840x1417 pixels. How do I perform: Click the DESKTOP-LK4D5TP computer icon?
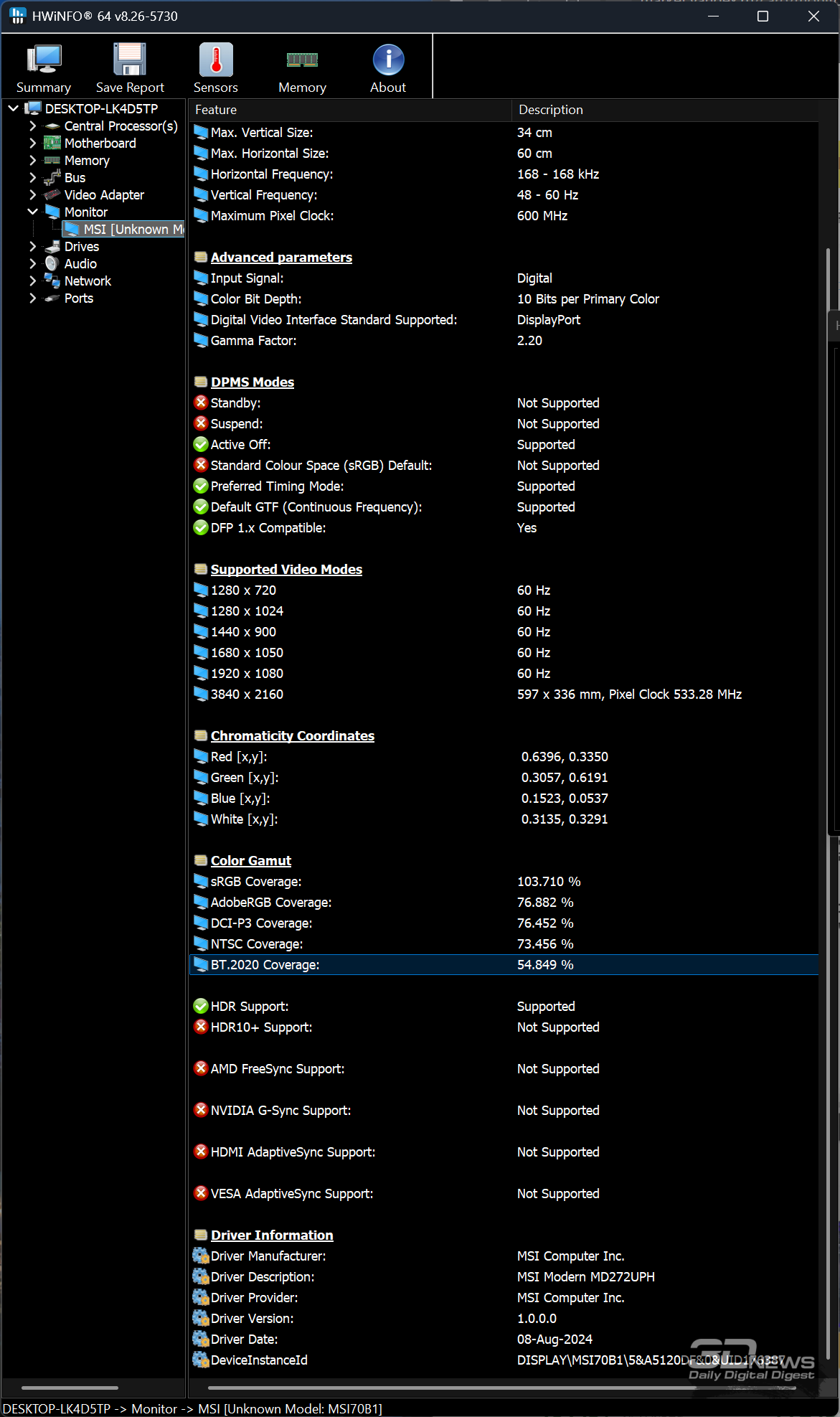33,108
